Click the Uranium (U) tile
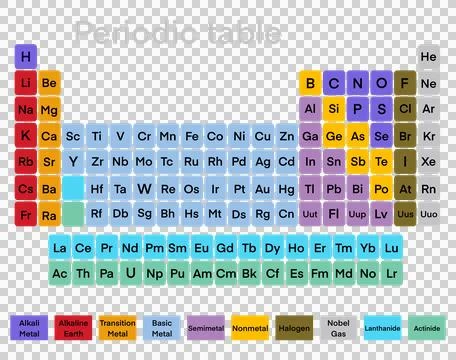The image size is (456, 360). pyautogui.click(x=131, y=273)
